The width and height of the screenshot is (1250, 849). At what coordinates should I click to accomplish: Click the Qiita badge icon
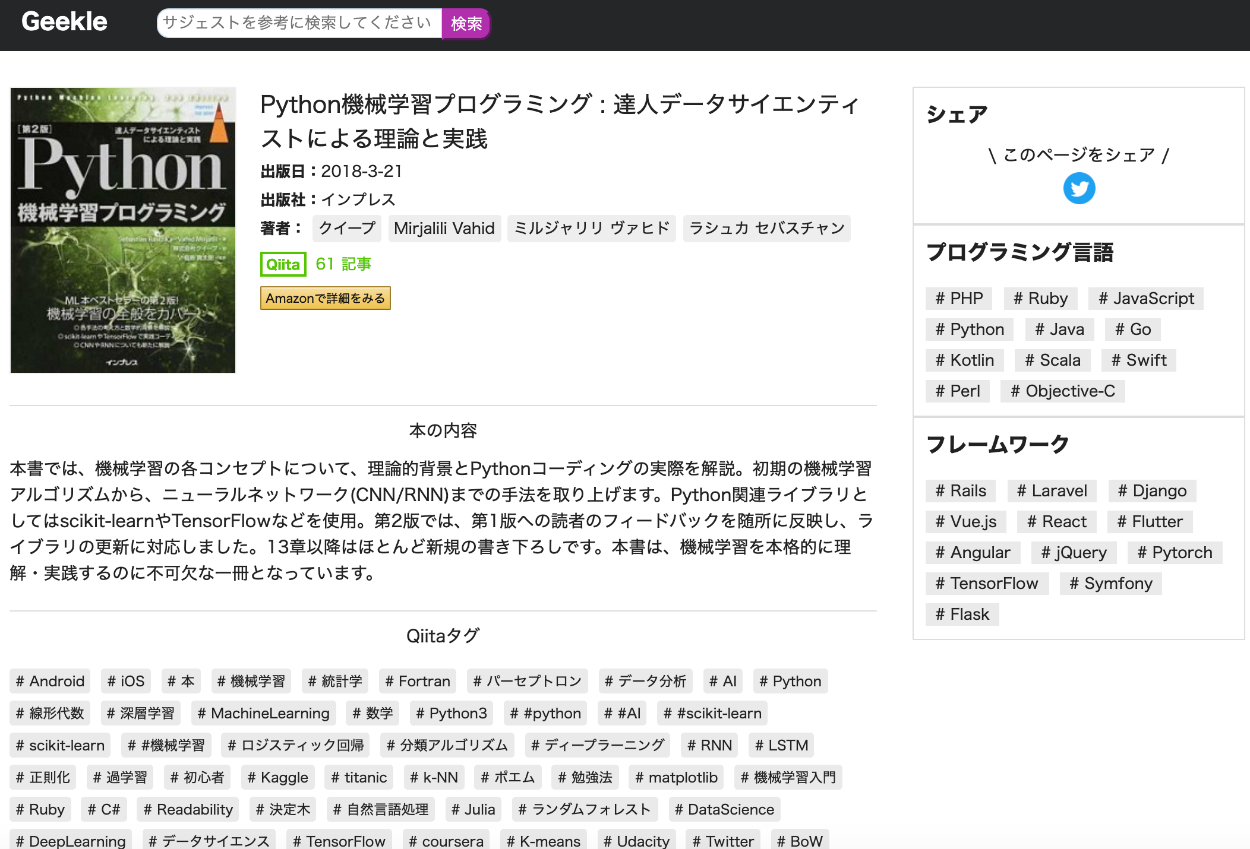pos(283,264)
